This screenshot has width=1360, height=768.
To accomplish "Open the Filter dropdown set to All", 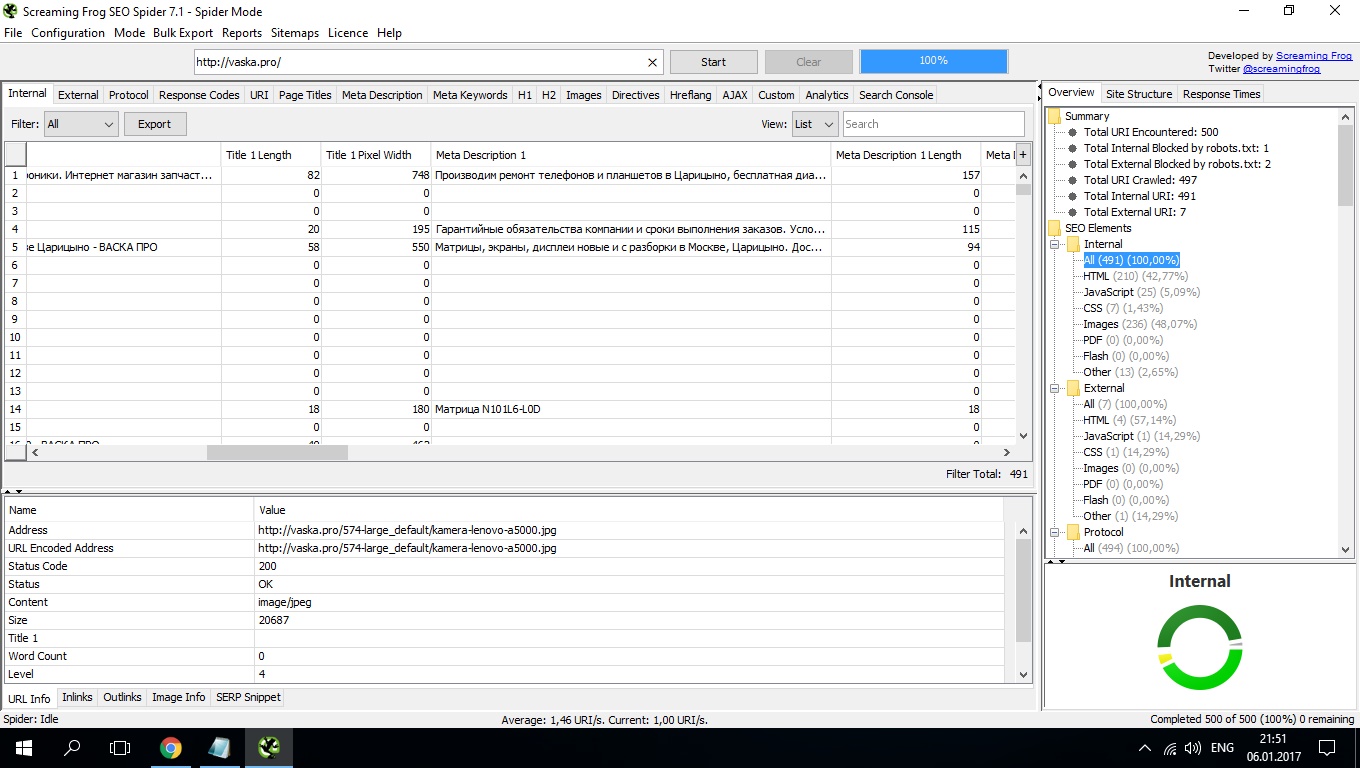I will click(x=81, y=124).
